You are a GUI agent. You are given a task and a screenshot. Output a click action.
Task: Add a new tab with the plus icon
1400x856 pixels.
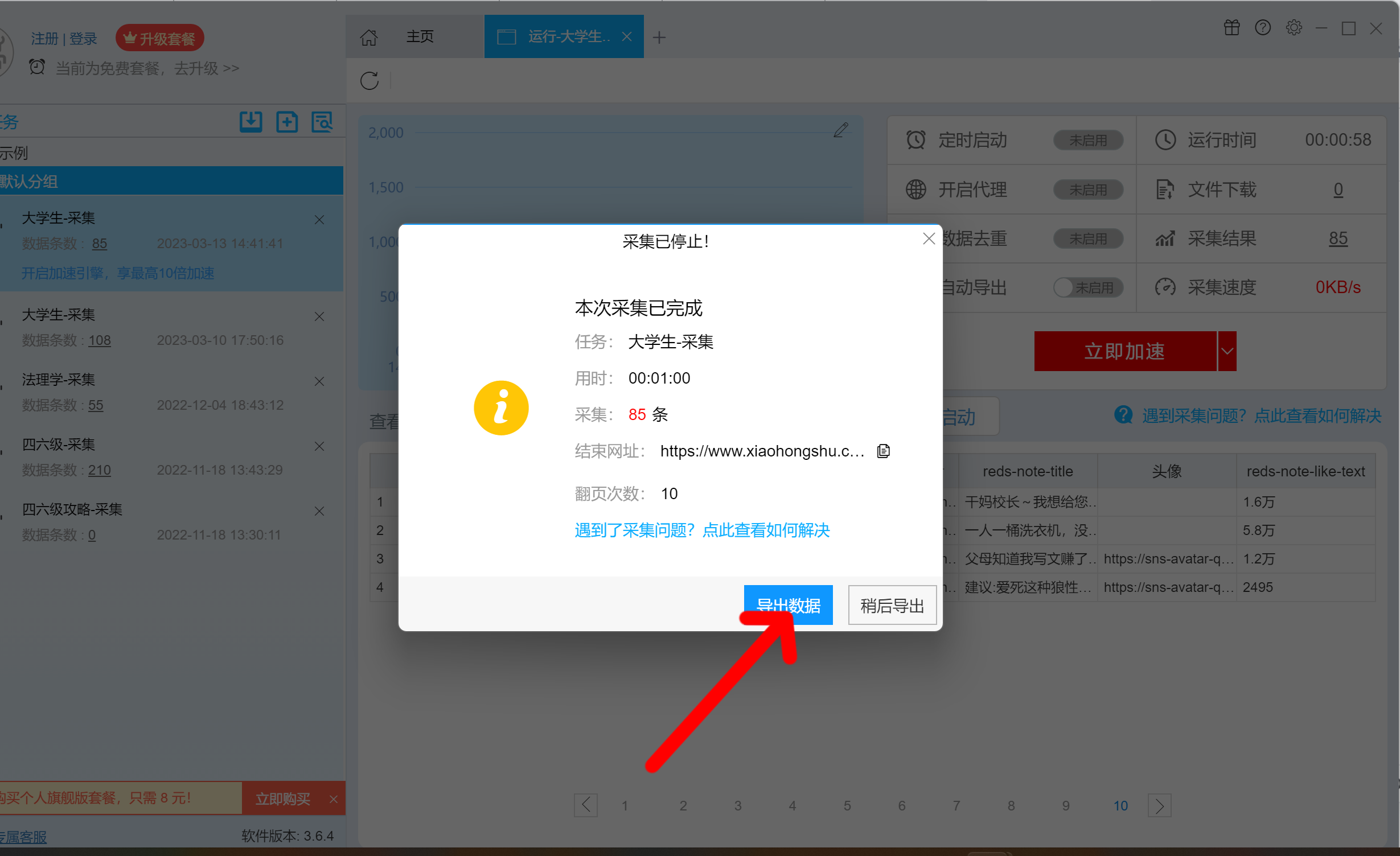659,37
